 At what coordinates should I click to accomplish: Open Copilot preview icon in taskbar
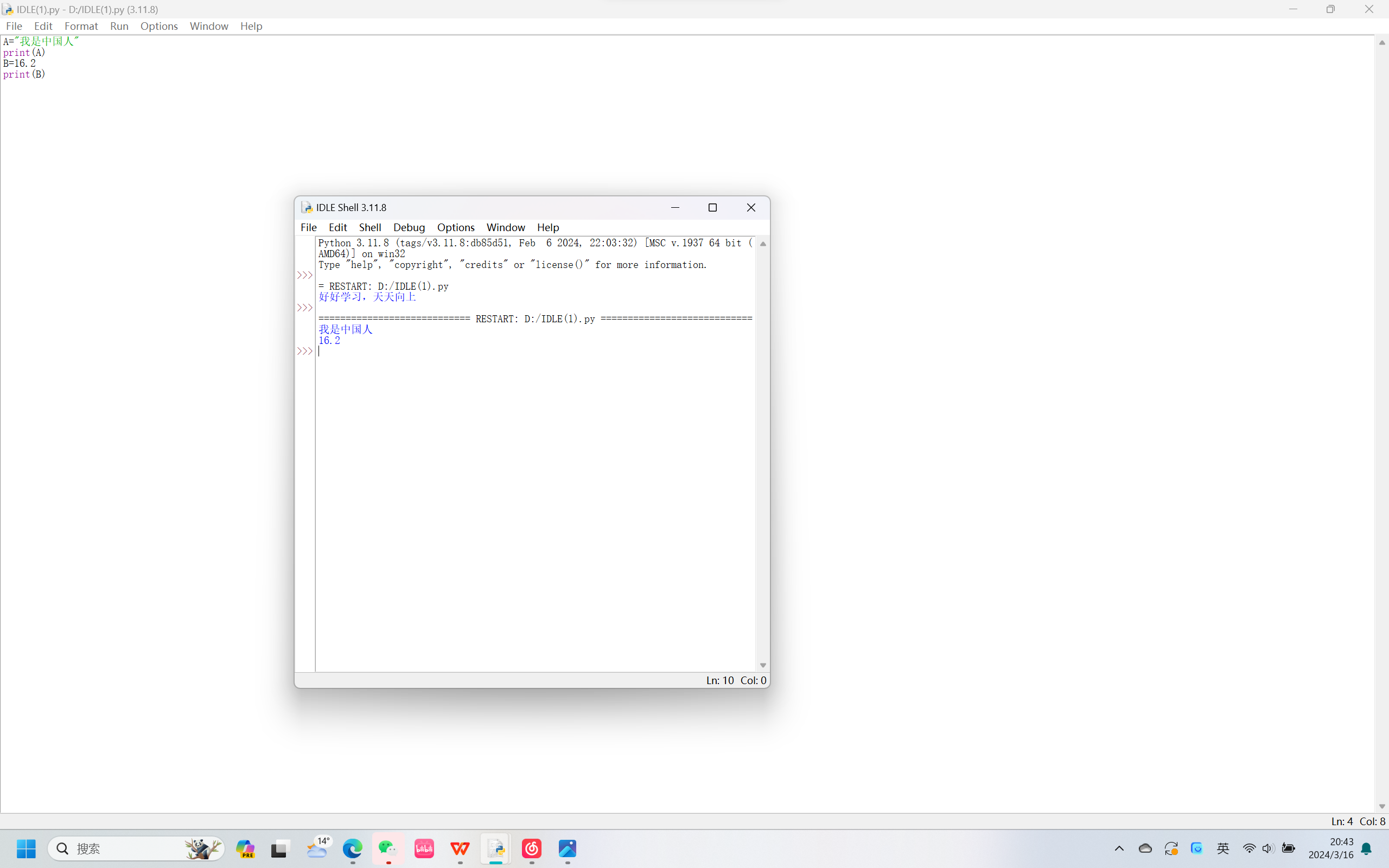pos(246,848)
